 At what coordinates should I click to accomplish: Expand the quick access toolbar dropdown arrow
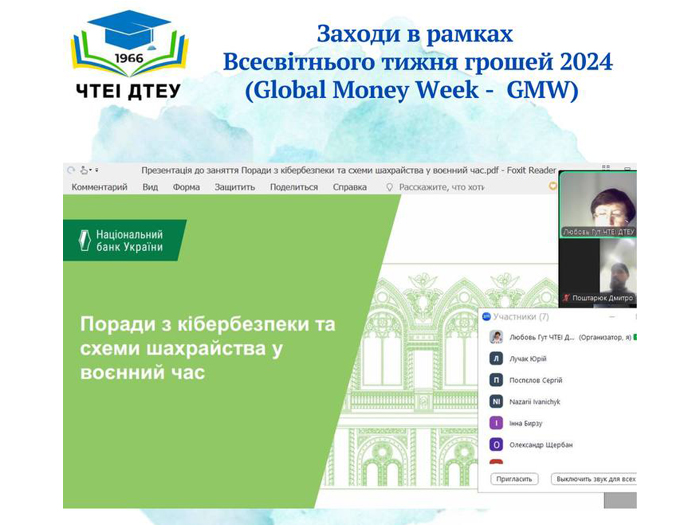pyautogui.click(x=97, y=170)
